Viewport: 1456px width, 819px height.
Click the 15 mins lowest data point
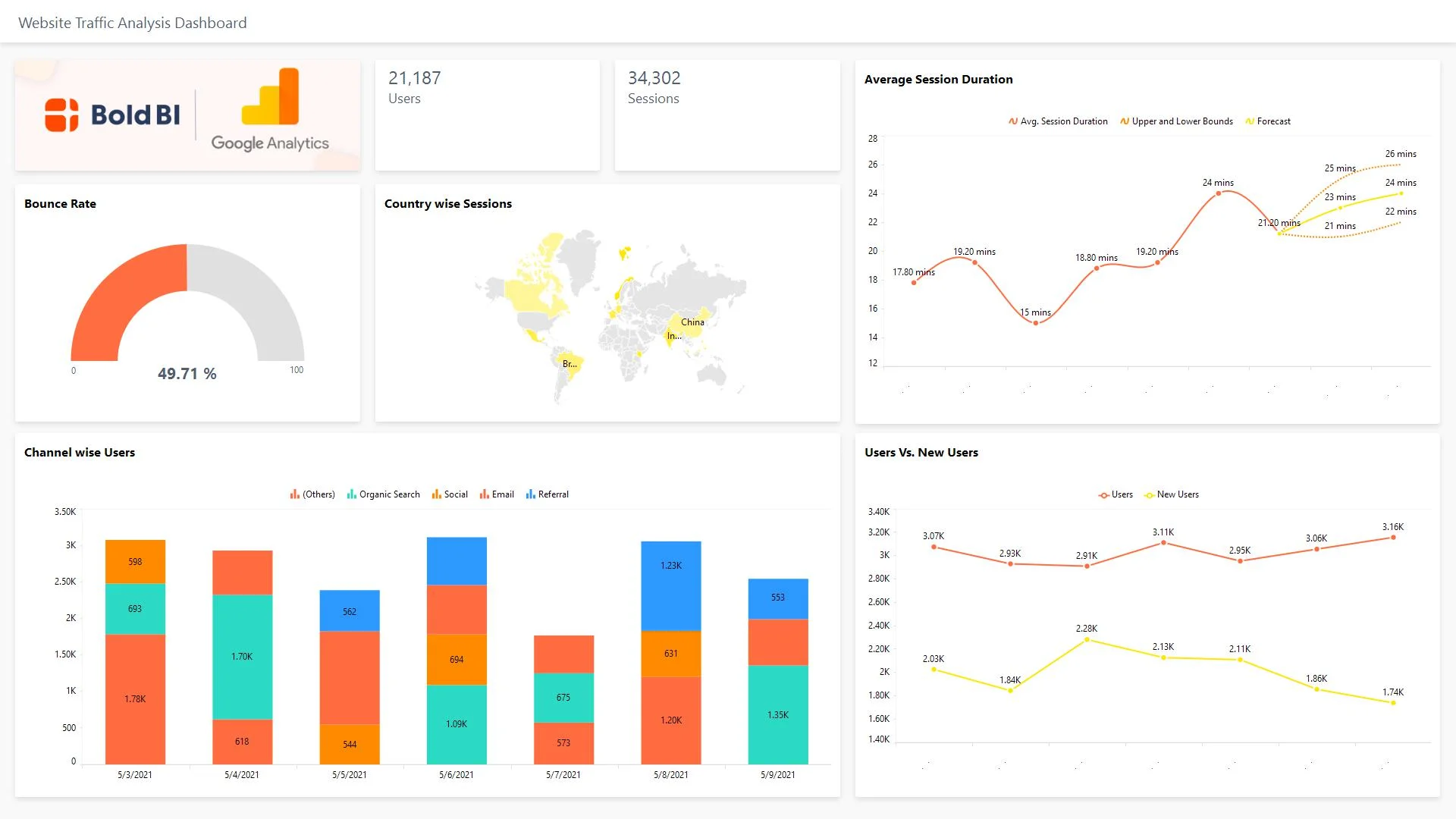pos(1036,323)
